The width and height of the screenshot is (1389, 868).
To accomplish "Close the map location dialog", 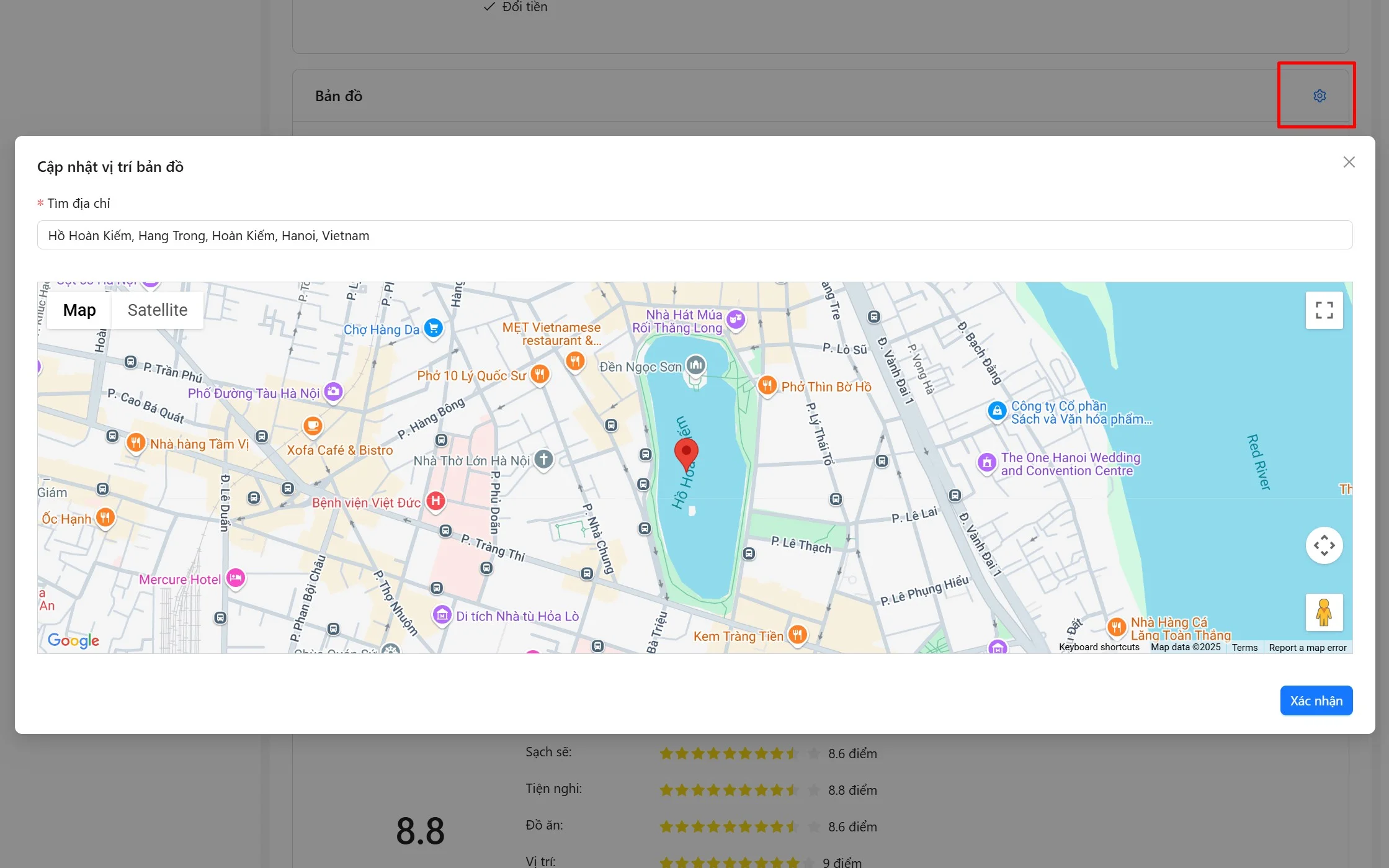I will 1349,162.
